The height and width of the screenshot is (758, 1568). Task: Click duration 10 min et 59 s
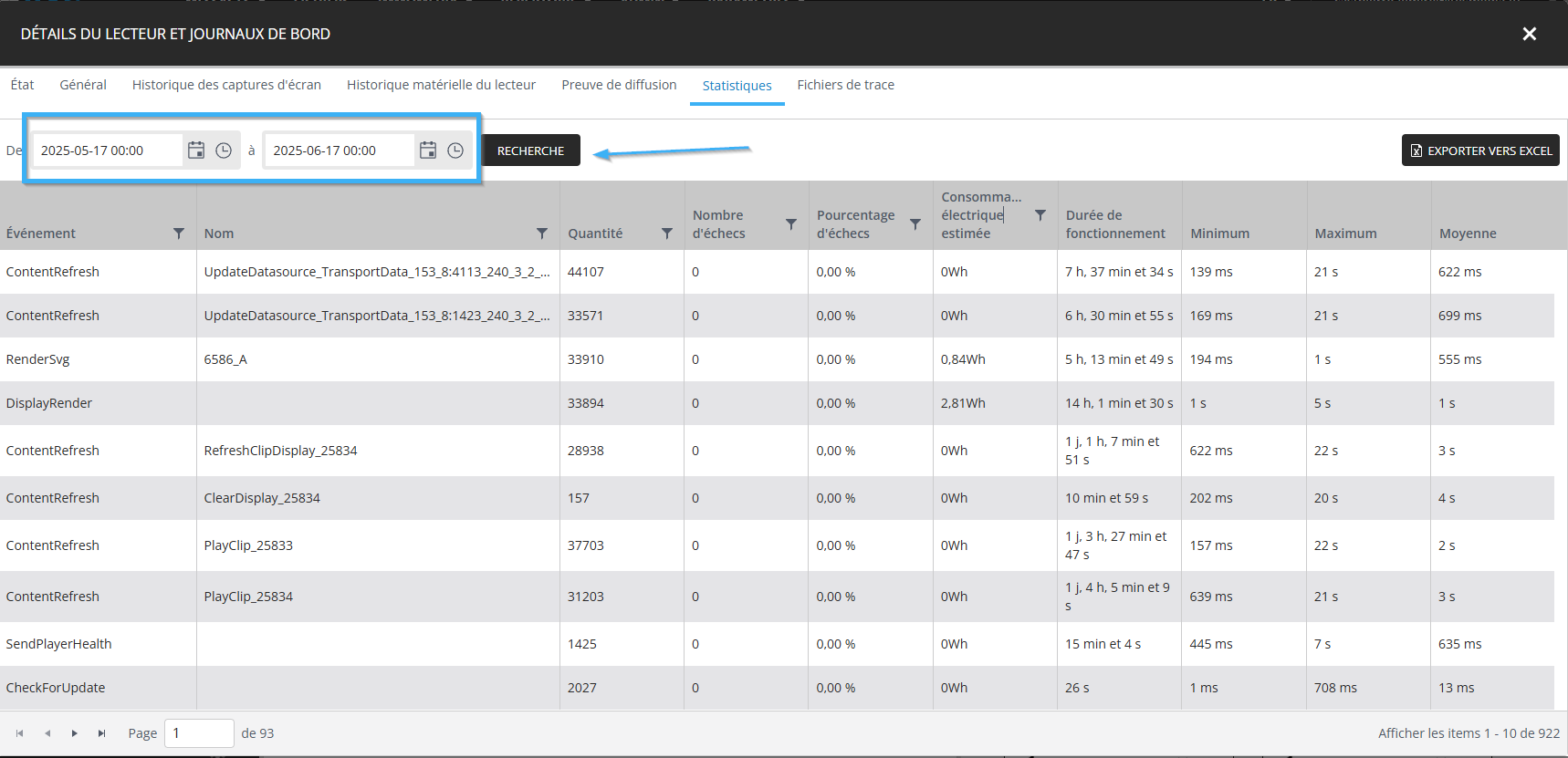[1106, 498]
